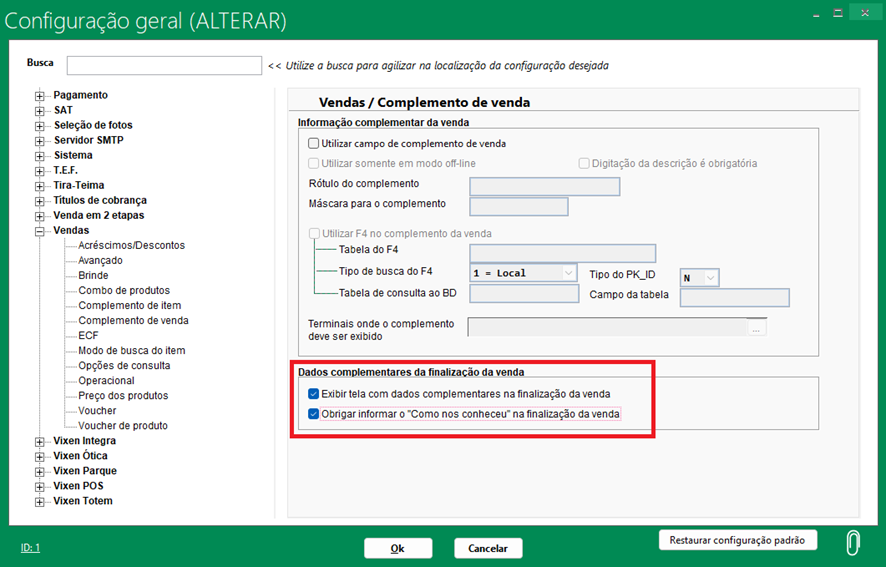Select 'Voucher de produto' tree item

(122, 426)
